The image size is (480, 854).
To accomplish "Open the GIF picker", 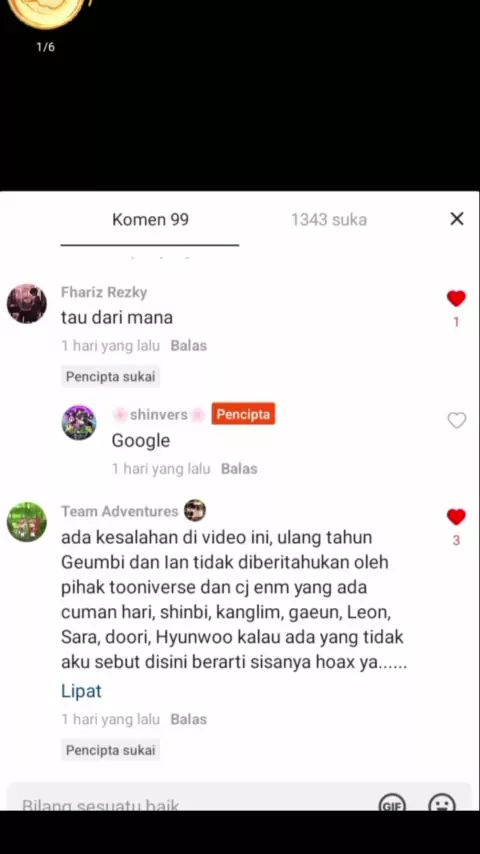I will 392,802.
